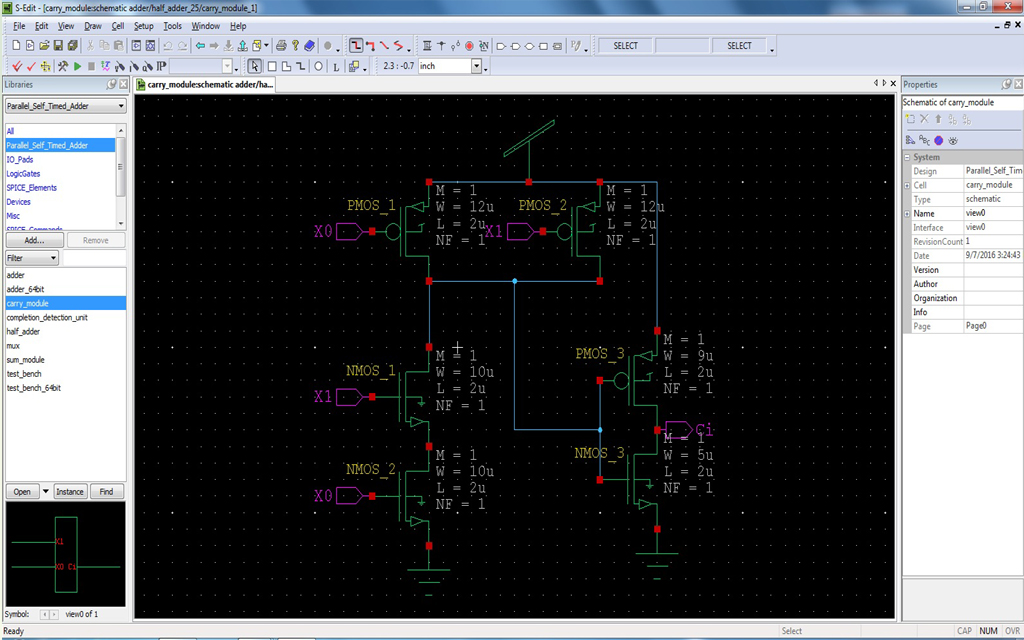Expand the Name property row

[x=907, y=214]
